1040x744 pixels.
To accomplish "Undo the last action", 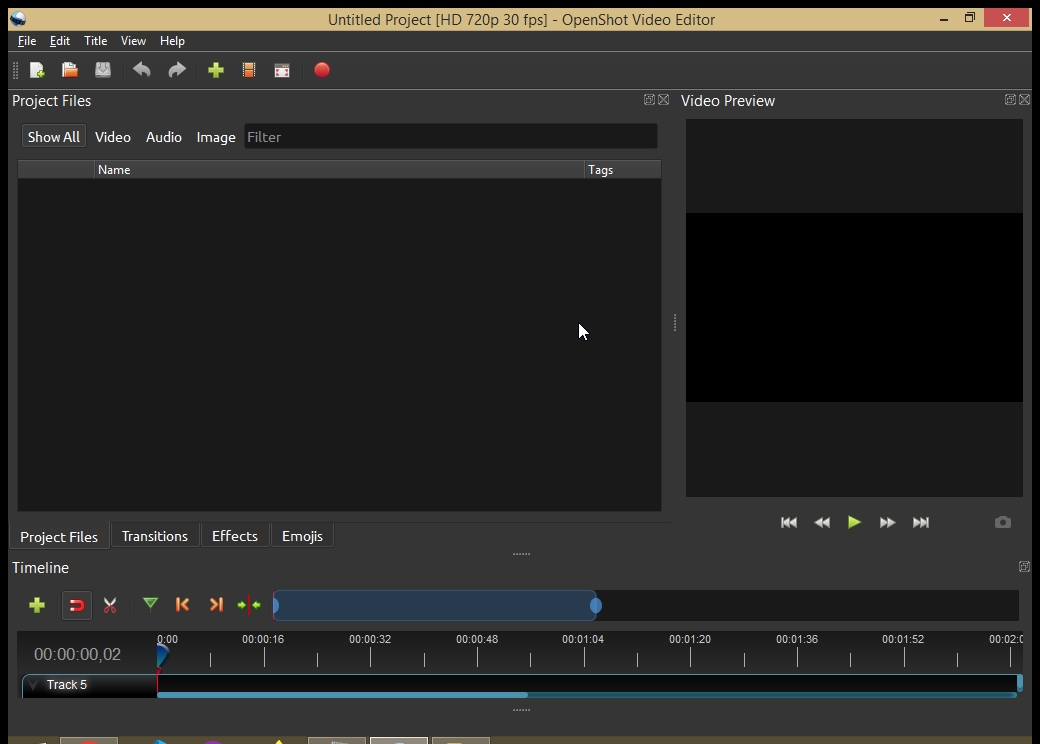I will click(141, 70).
